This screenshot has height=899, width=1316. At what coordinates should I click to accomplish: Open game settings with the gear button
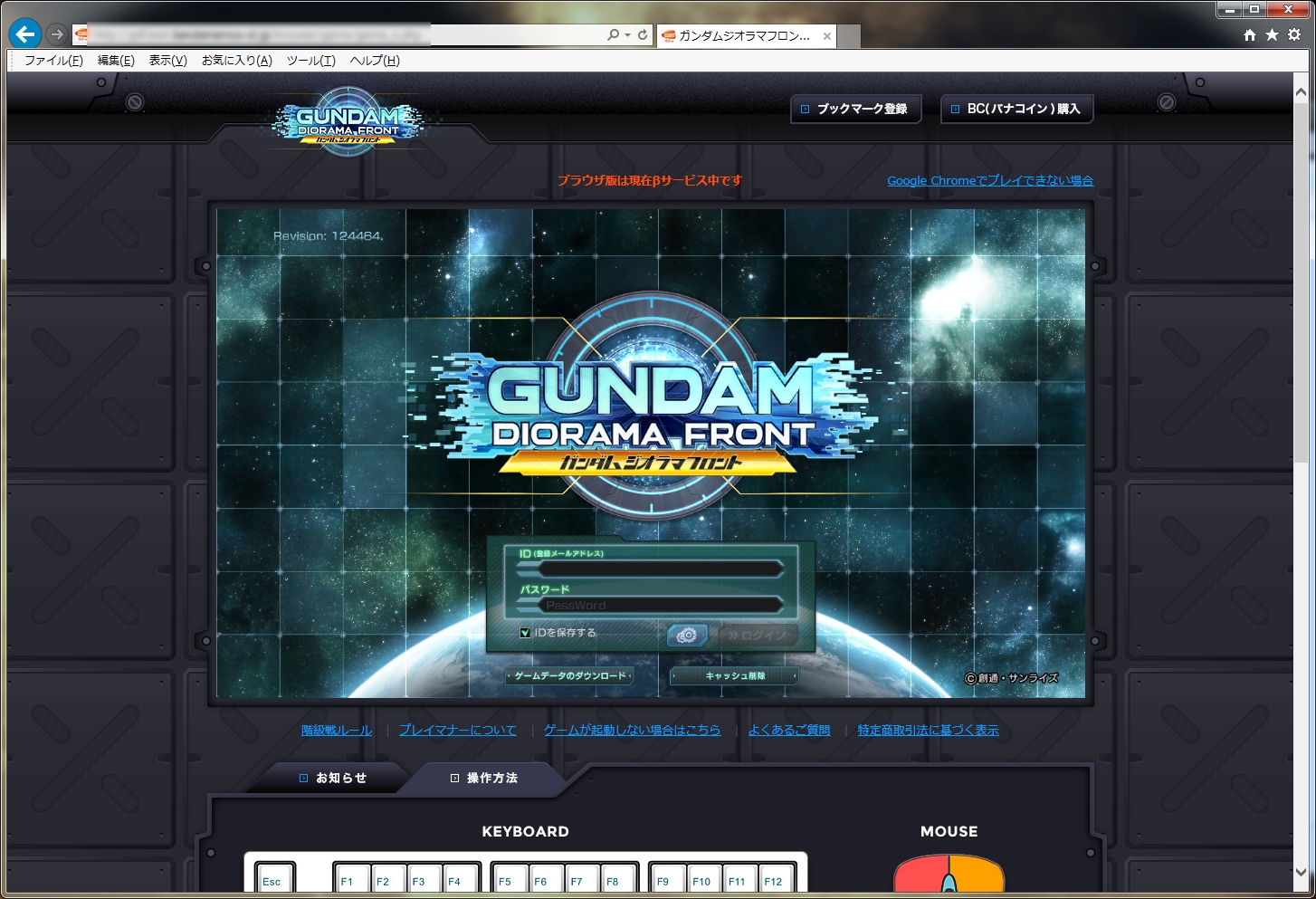tap(687, 636)
